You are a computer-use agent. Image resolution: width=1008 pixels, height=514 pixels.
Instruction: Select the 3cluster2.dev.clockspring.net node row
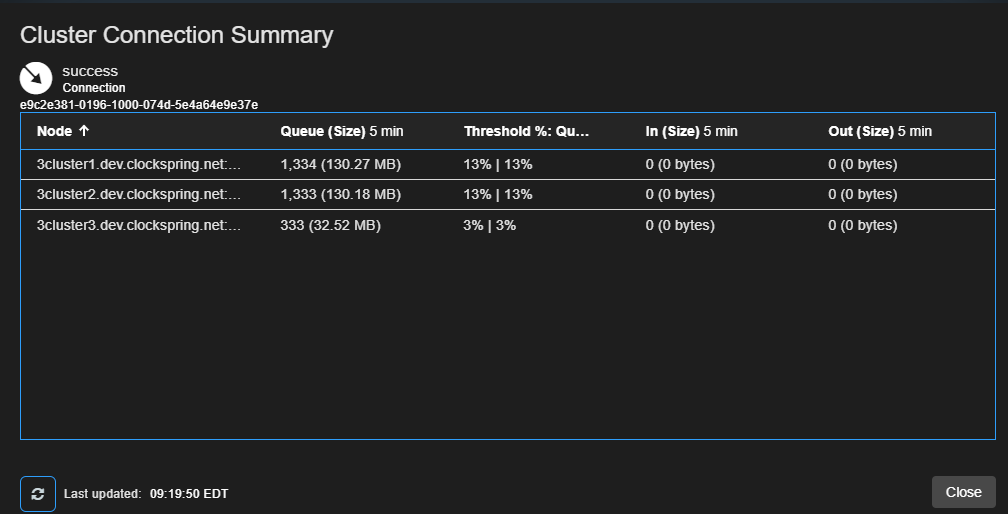click(508, 195)
